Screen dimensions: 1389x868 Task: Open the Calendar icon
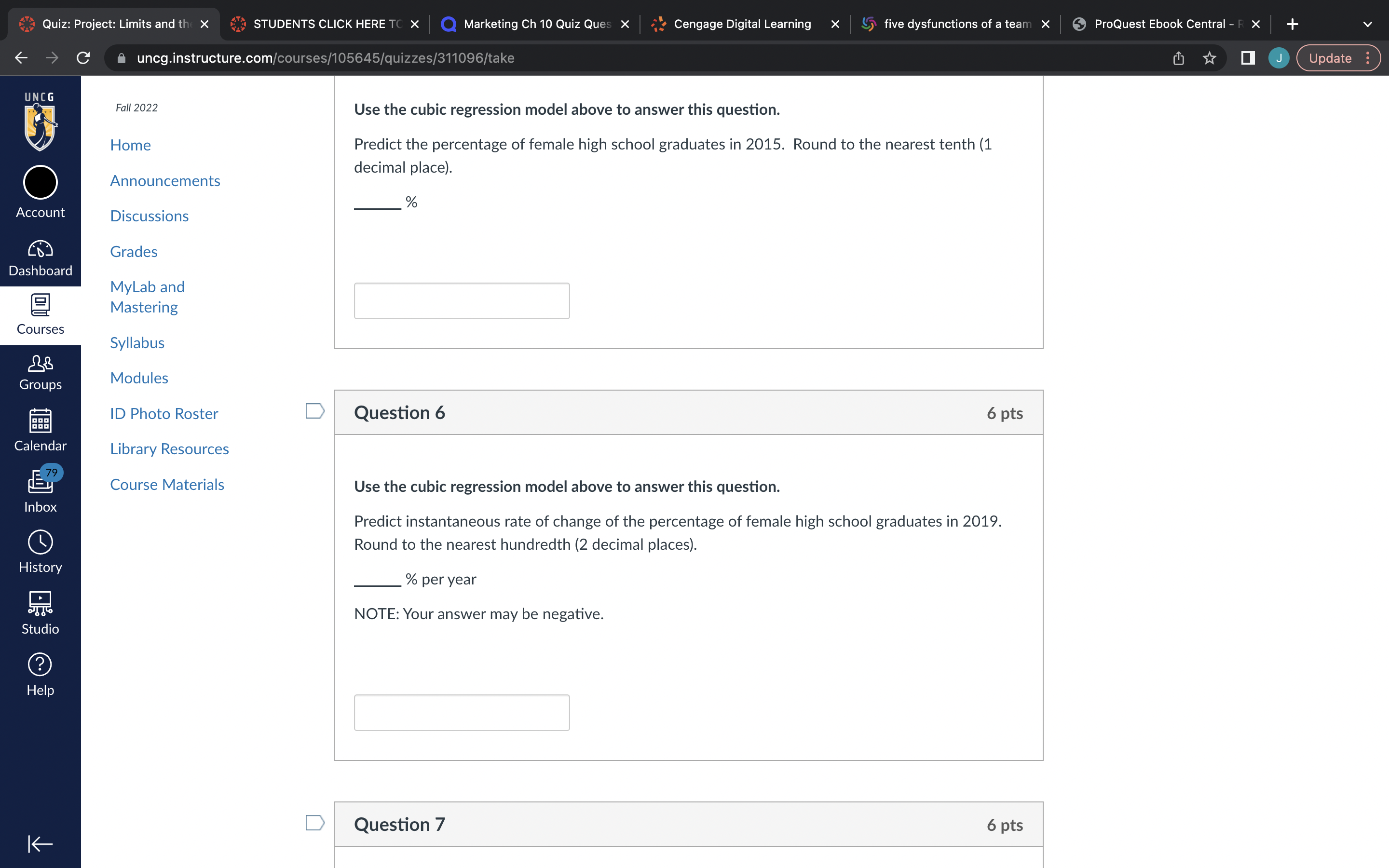pyautogui.click(x=40, y=431)
